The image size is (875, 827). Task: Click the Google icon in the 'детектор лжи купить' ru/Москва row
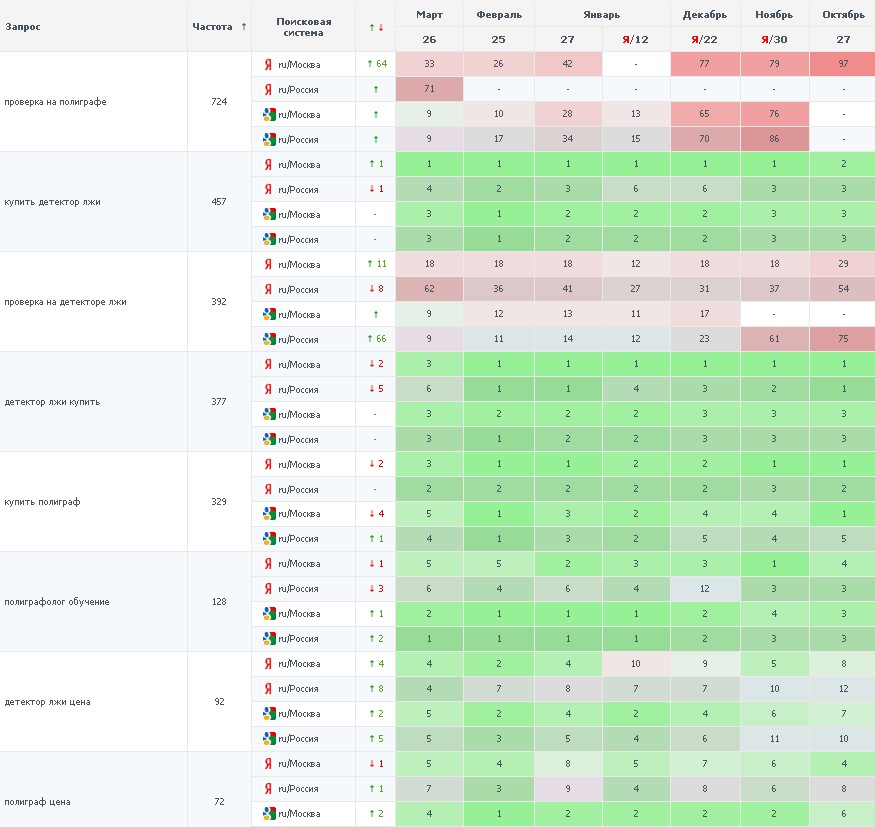269,414
